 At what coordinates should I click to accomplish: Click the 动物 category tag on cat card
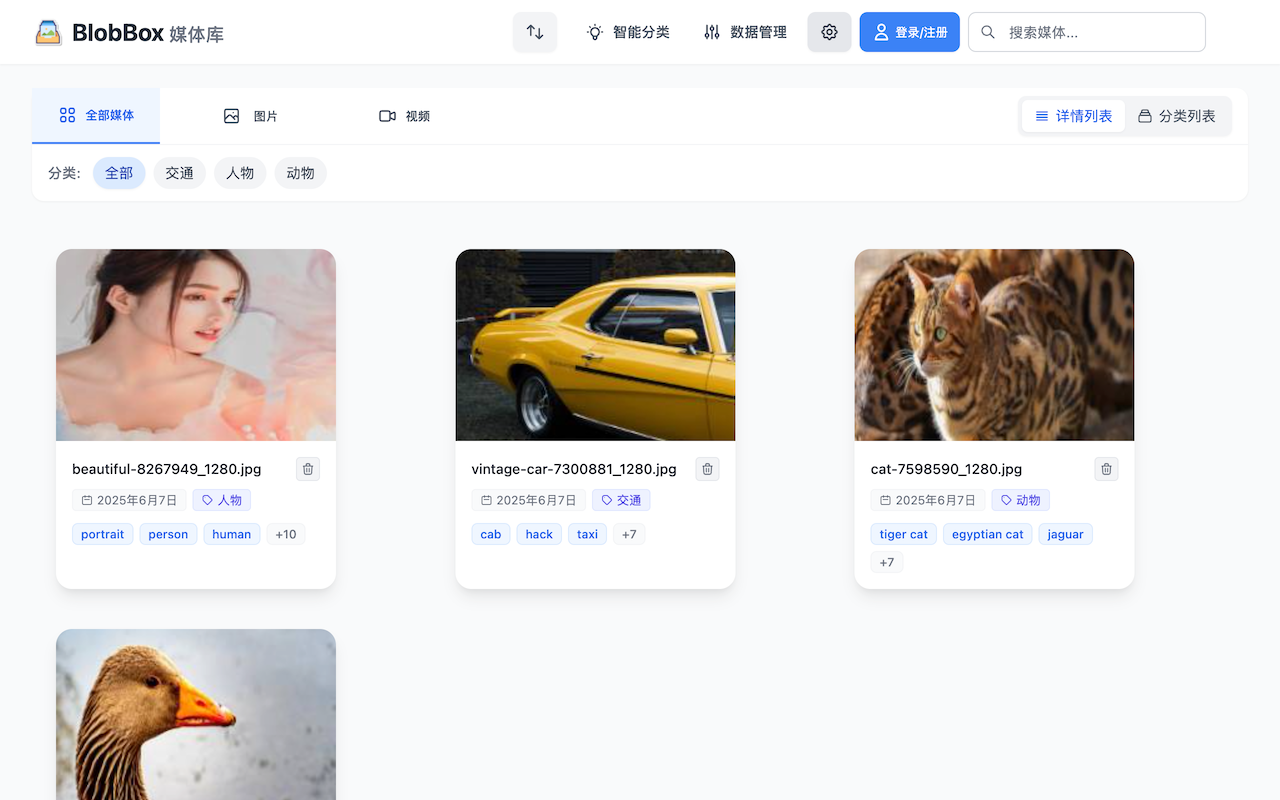(x=1020, y=500)
